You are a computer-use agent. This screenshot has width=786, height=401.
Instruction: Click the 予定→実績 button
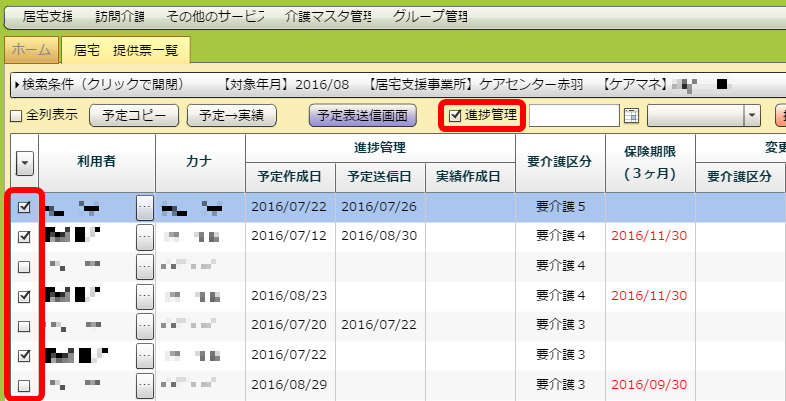point(231,116)
